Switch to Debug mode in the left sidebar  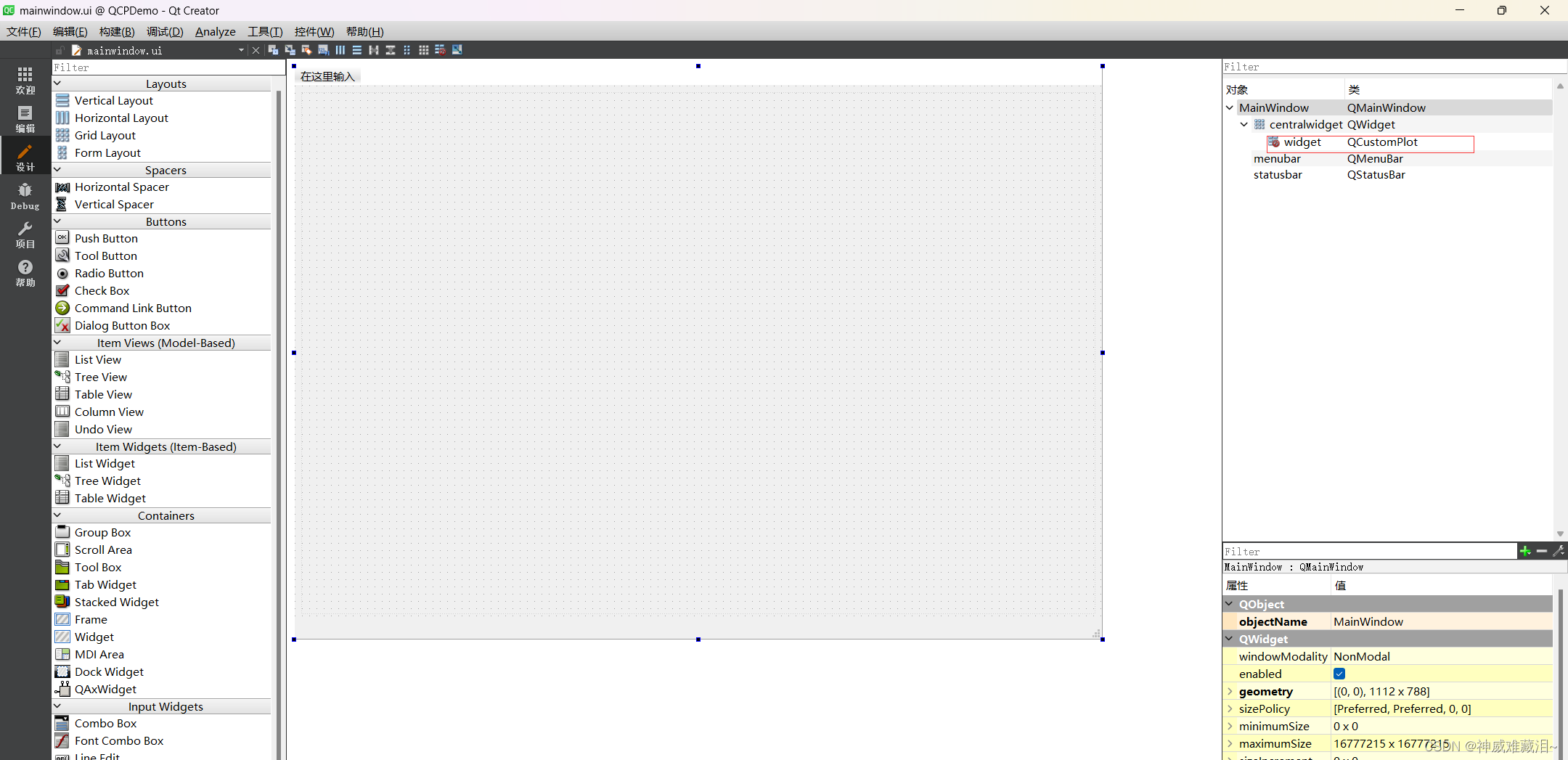tap(25, 195)
